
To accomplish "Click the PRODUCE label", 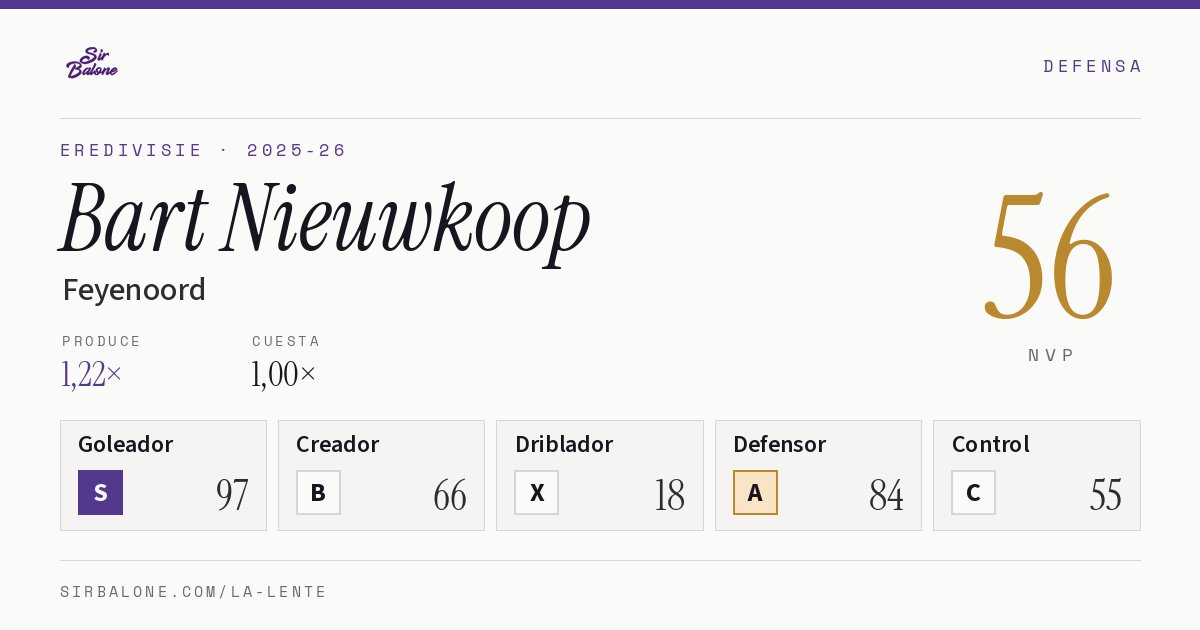I will [102, 341].
